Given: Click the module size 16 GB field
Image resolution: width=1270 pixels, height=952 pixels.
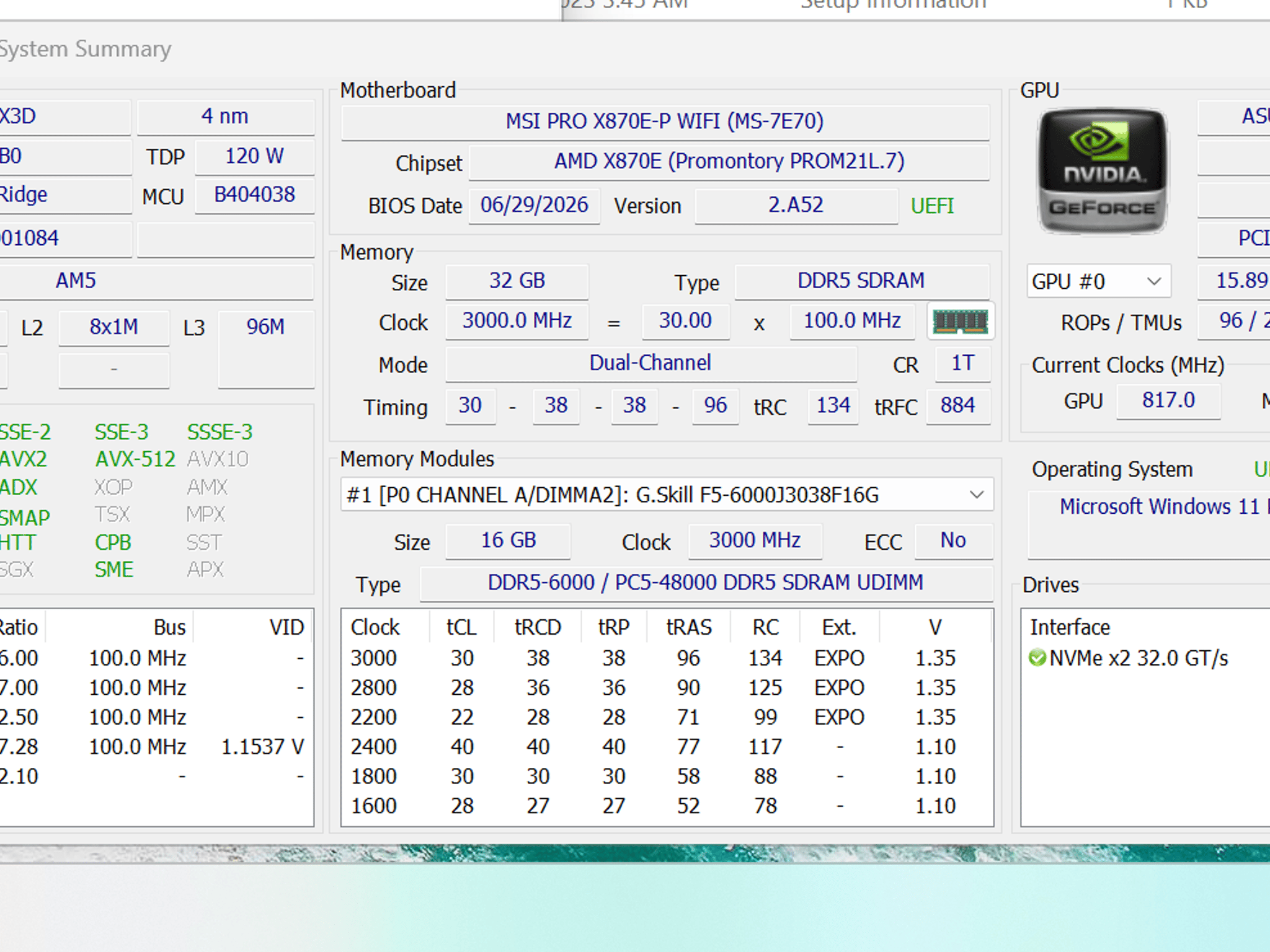Looking at the screenshot, I should (508, 540).
